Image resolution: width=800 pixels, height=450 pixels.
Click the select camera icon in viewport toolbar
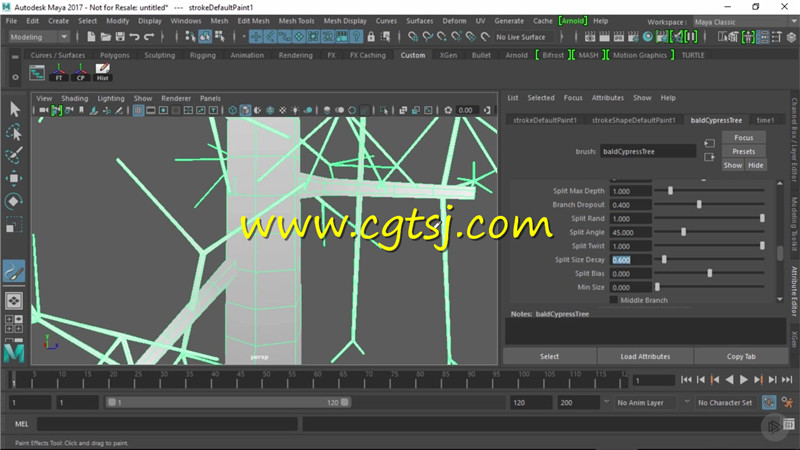43,110
